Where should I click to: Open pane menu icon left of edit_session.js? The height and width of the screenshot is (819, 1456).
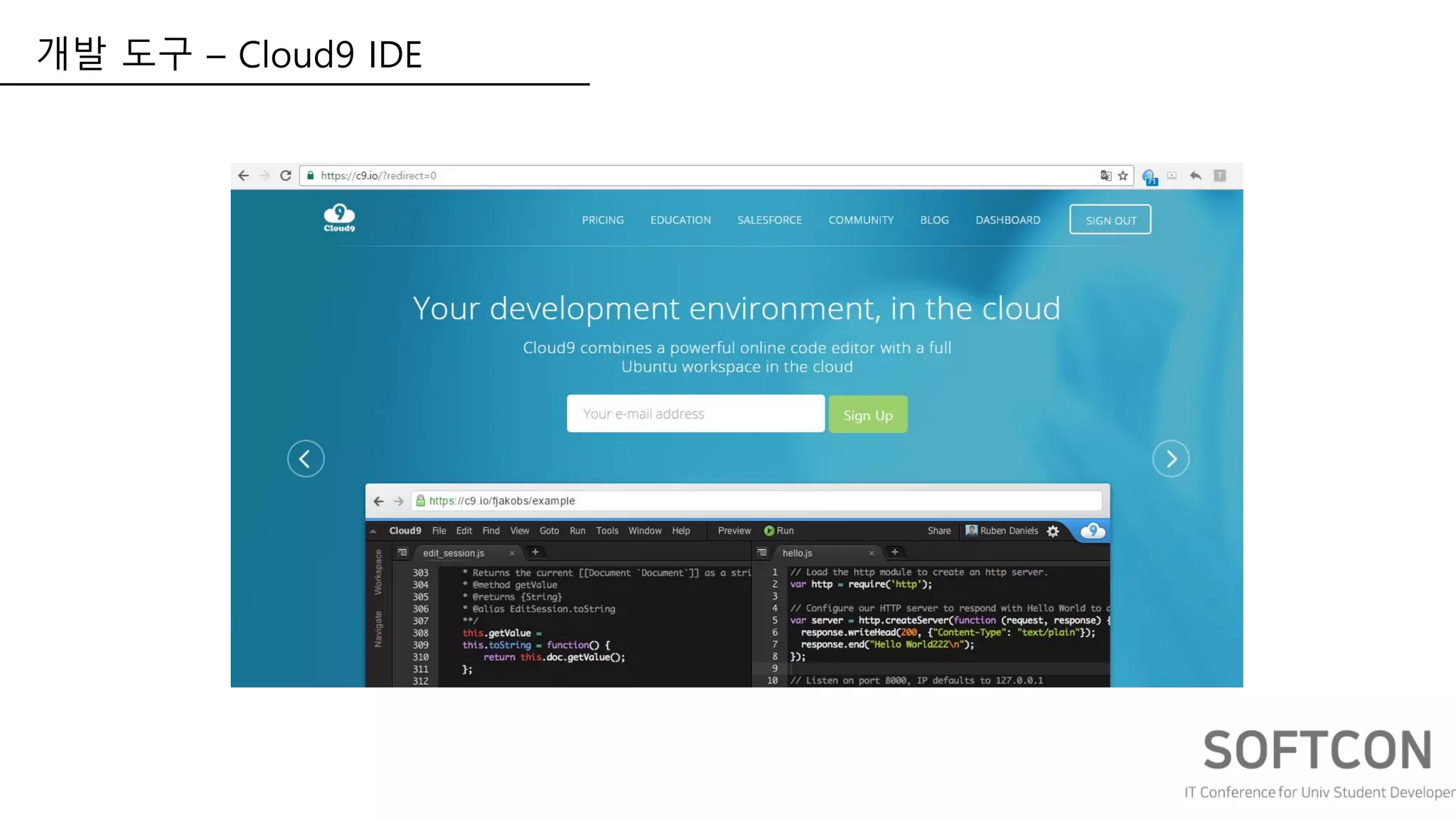pos(402,552)
